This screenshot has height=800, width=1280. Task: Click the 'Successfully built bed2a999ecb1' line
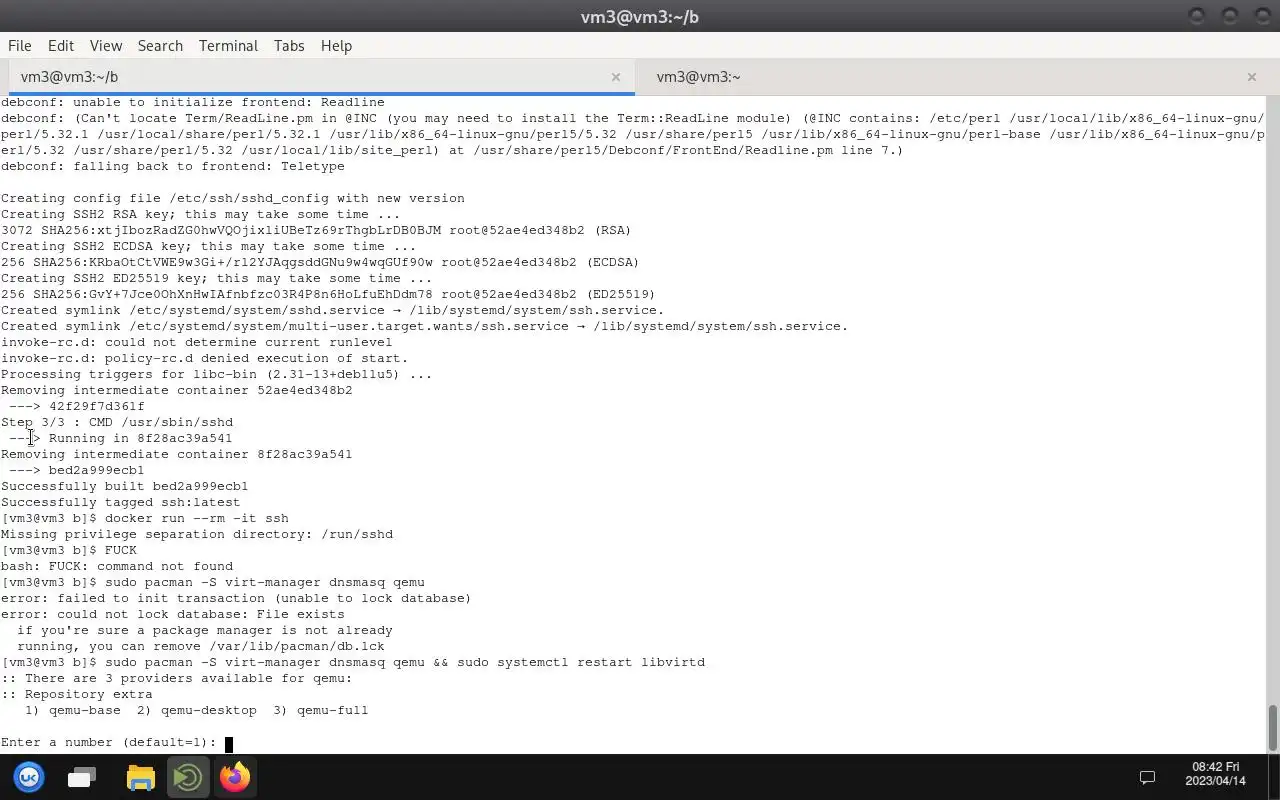(x=125, y=486)
